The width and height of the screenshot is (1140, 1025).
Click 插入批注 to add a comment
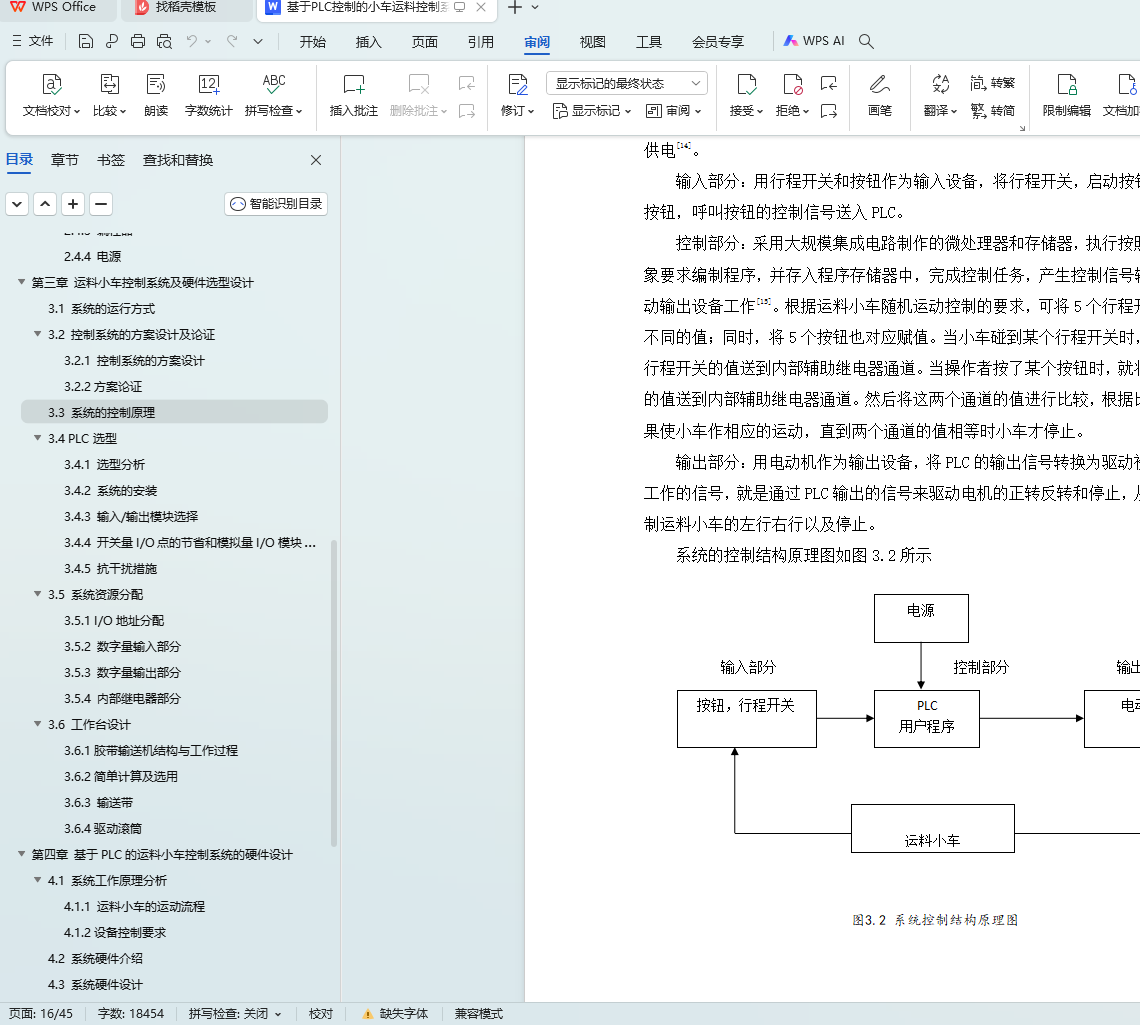(x=353, y=95)
